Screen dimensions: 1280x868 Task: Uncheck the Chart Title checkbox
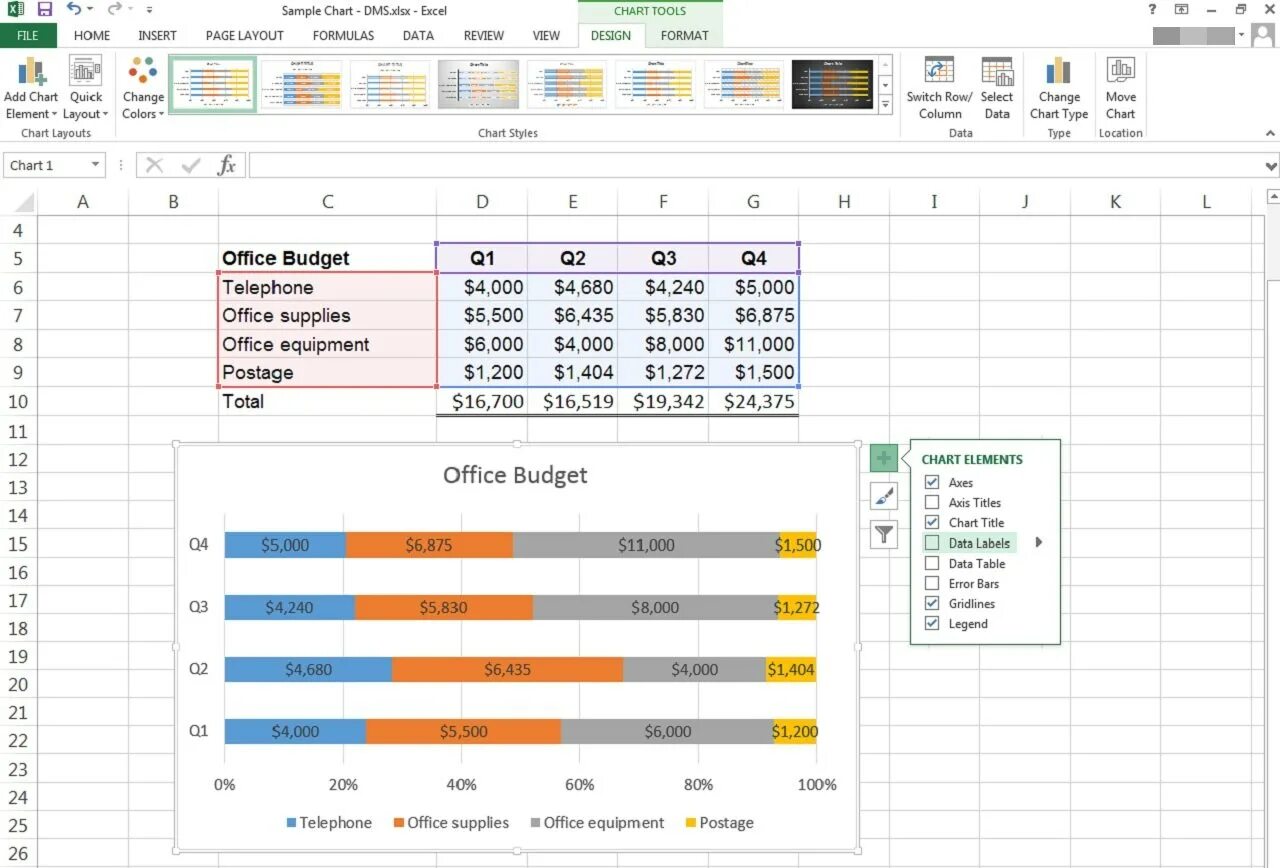932,522
